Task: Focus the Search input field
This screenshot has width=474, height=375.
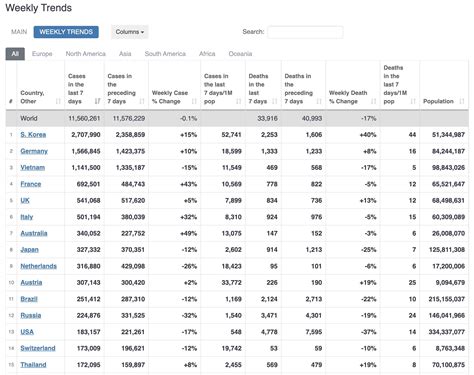Action: click(x=305, y=32)
